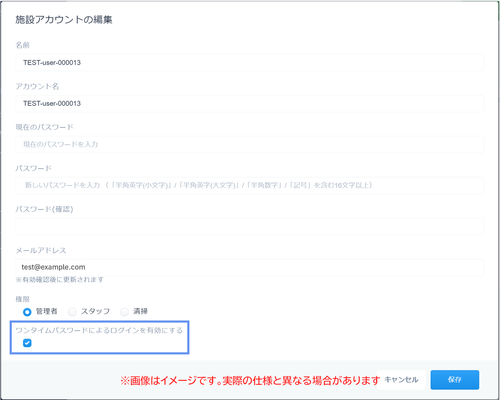Click the 名前 field label
500x400 pixels.
point(22,45)
